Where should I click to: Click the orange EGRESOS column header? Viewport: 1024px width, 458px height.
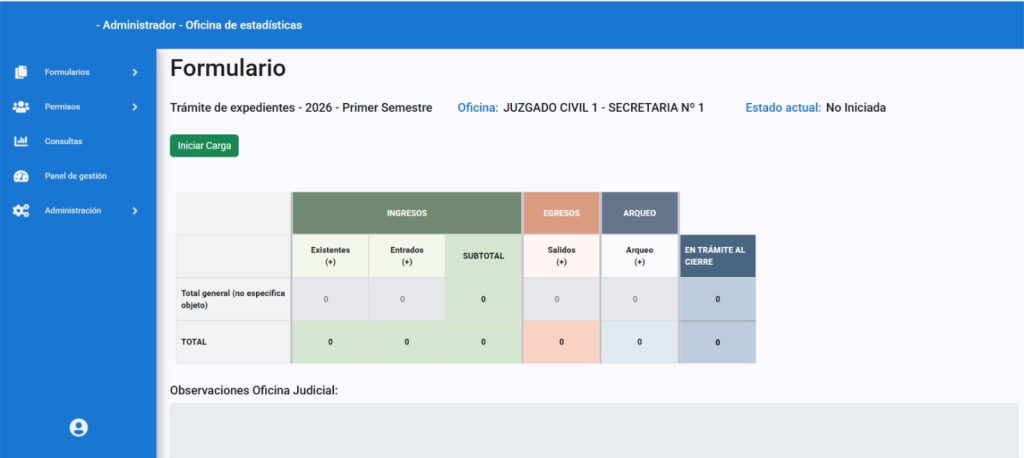click(x=562, y=213)
